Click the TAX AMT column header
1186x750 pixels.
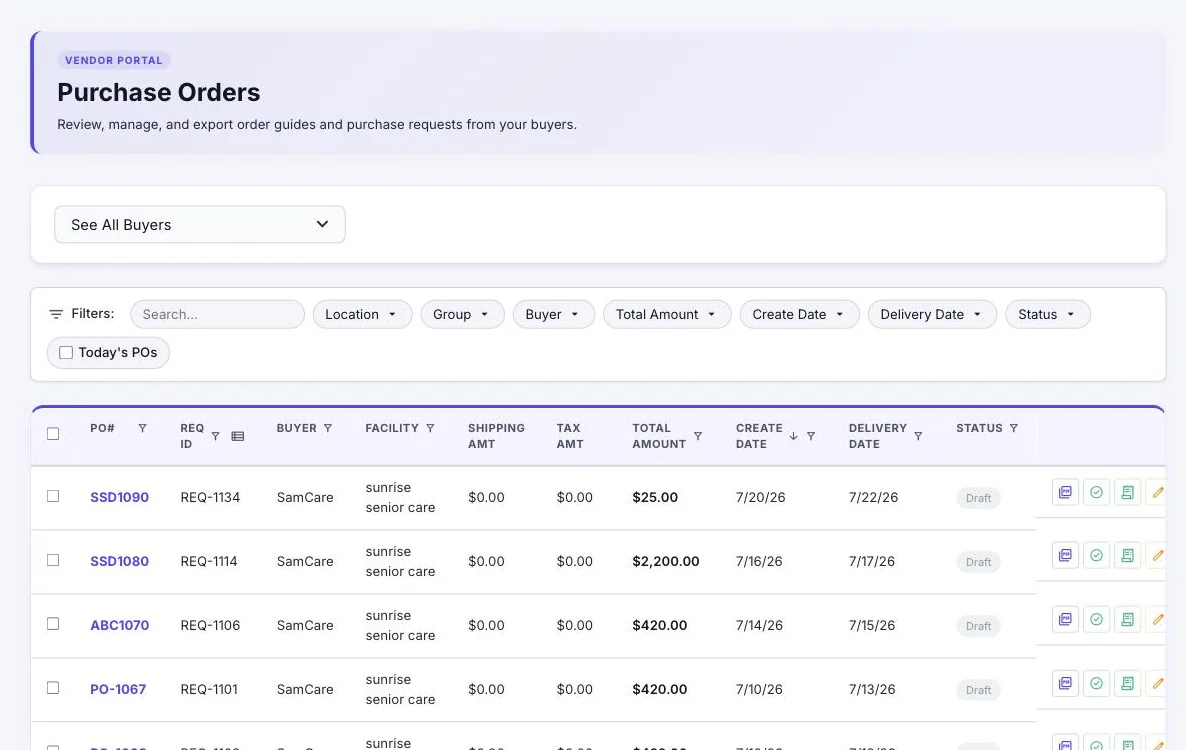570,435
